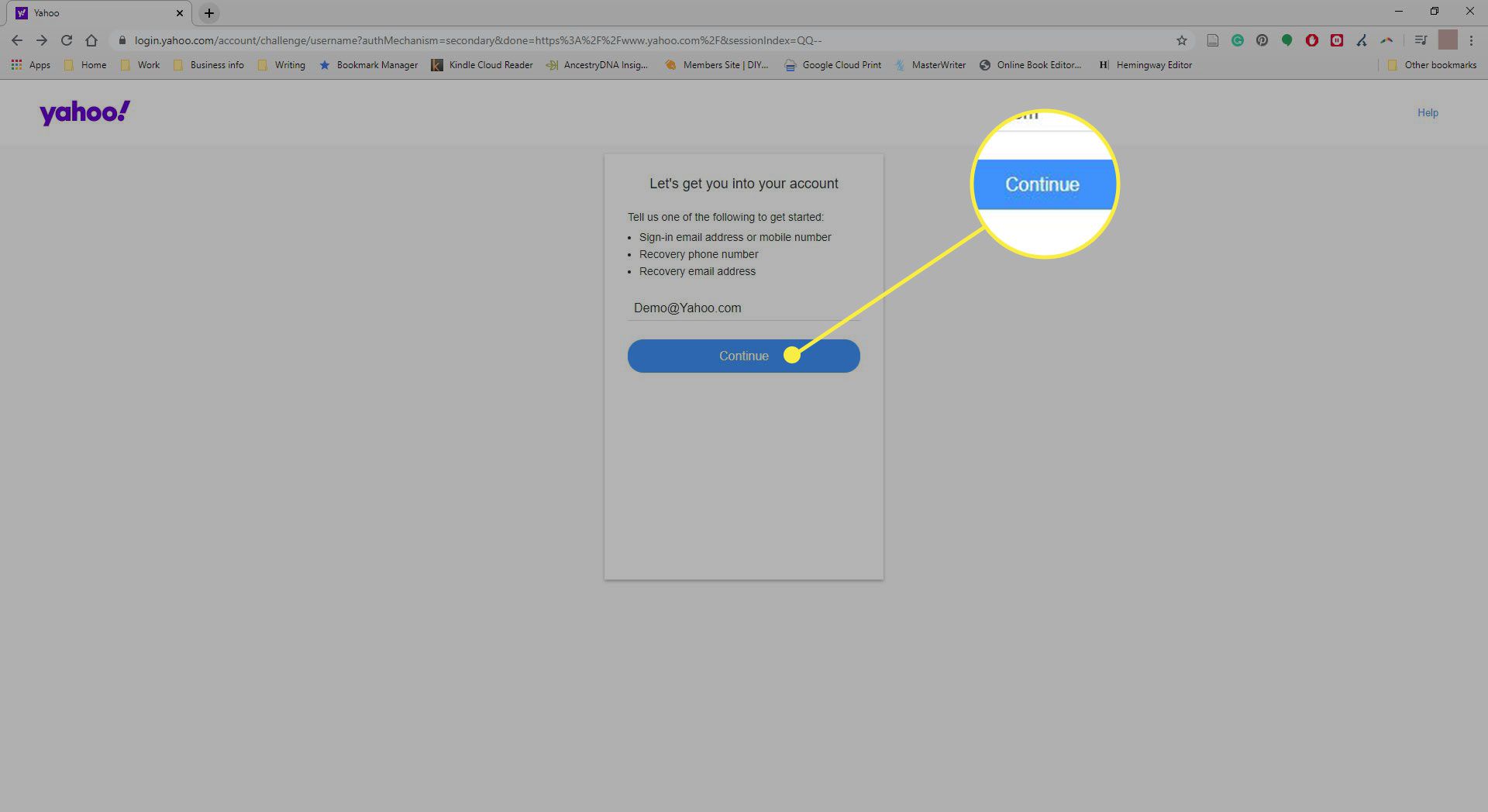Reload the page

[67, 40]
